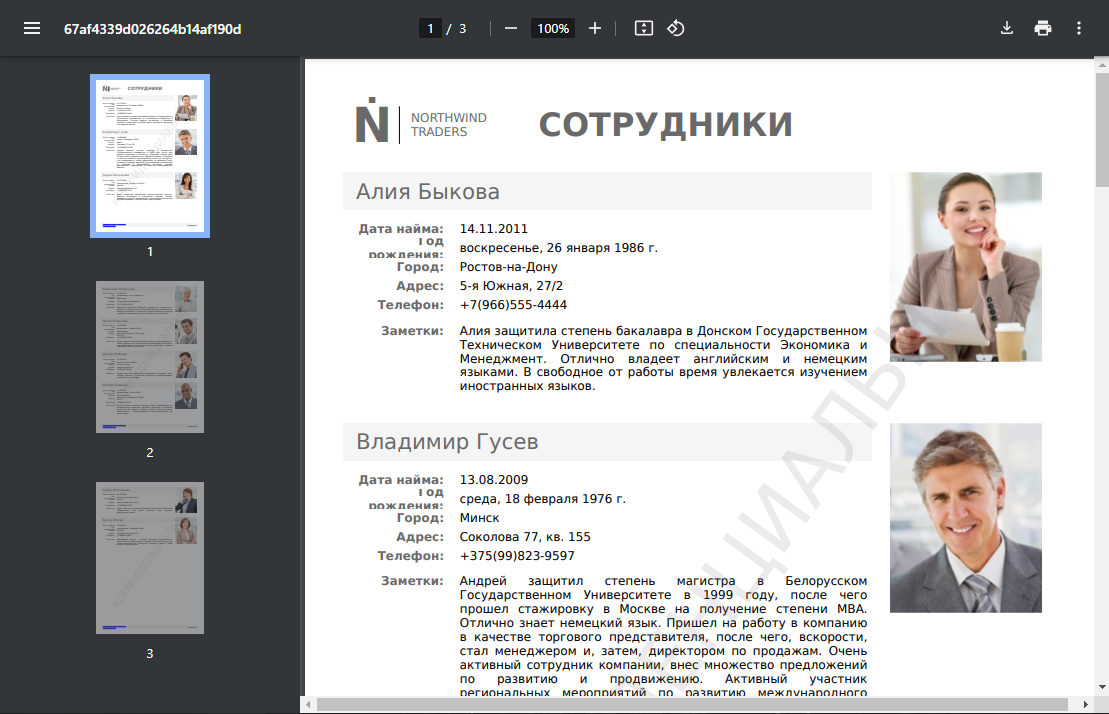This screenshot has width=1109, height=714.
Task: Click Алия Быкова's photo
Action: coord(965,267)
